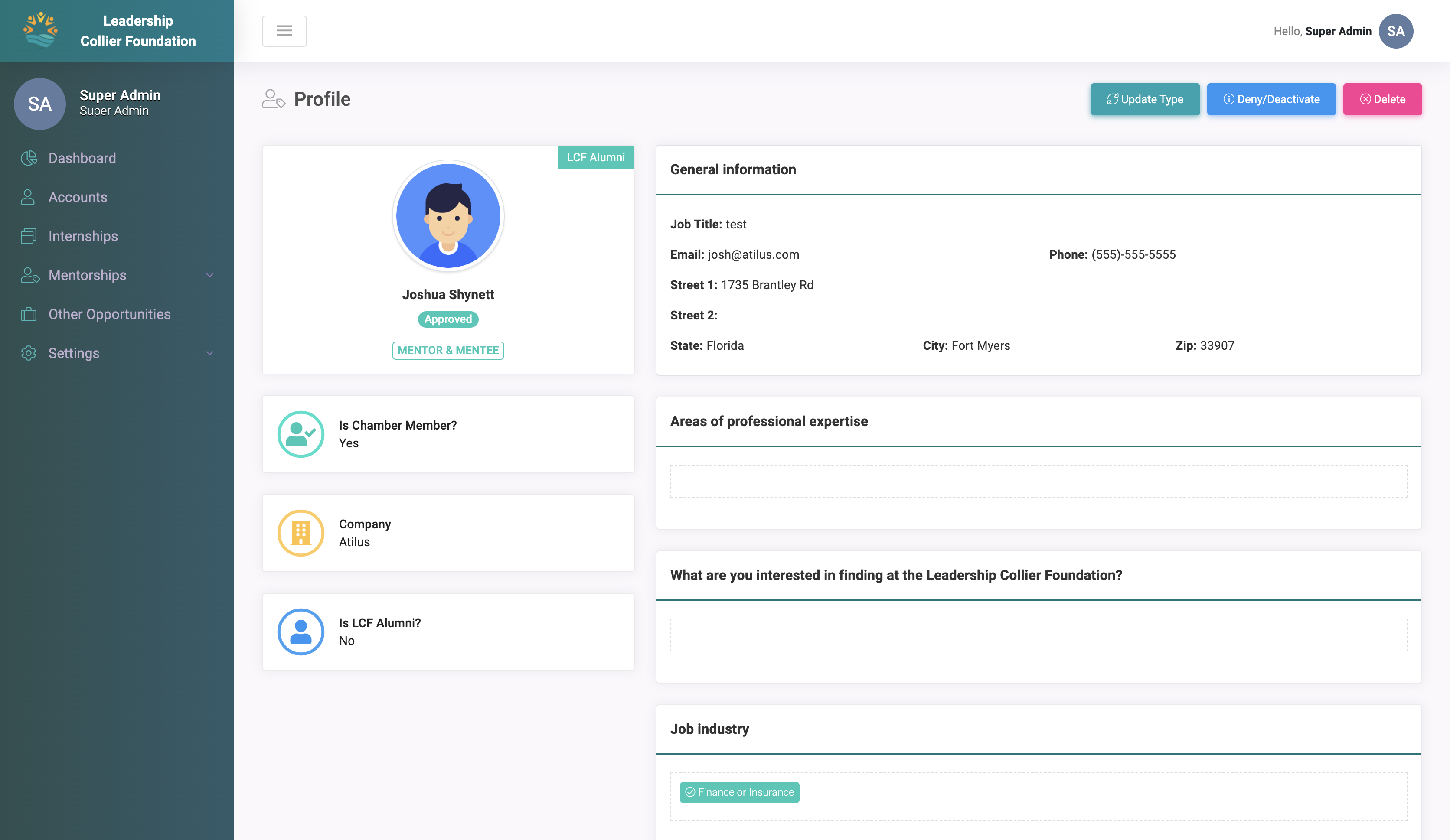Click the Chamber Member checkmark user icon

[300, 434]
